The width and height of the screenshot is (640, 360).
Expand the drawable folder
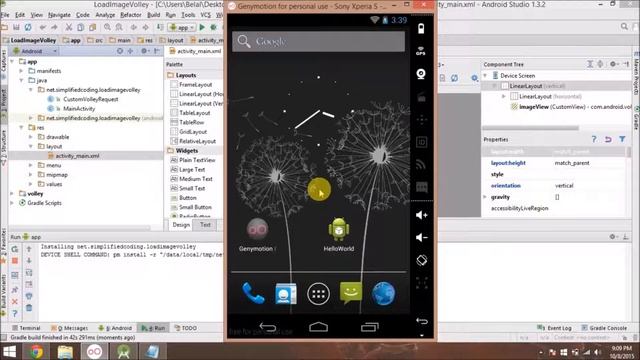[31, 137]
